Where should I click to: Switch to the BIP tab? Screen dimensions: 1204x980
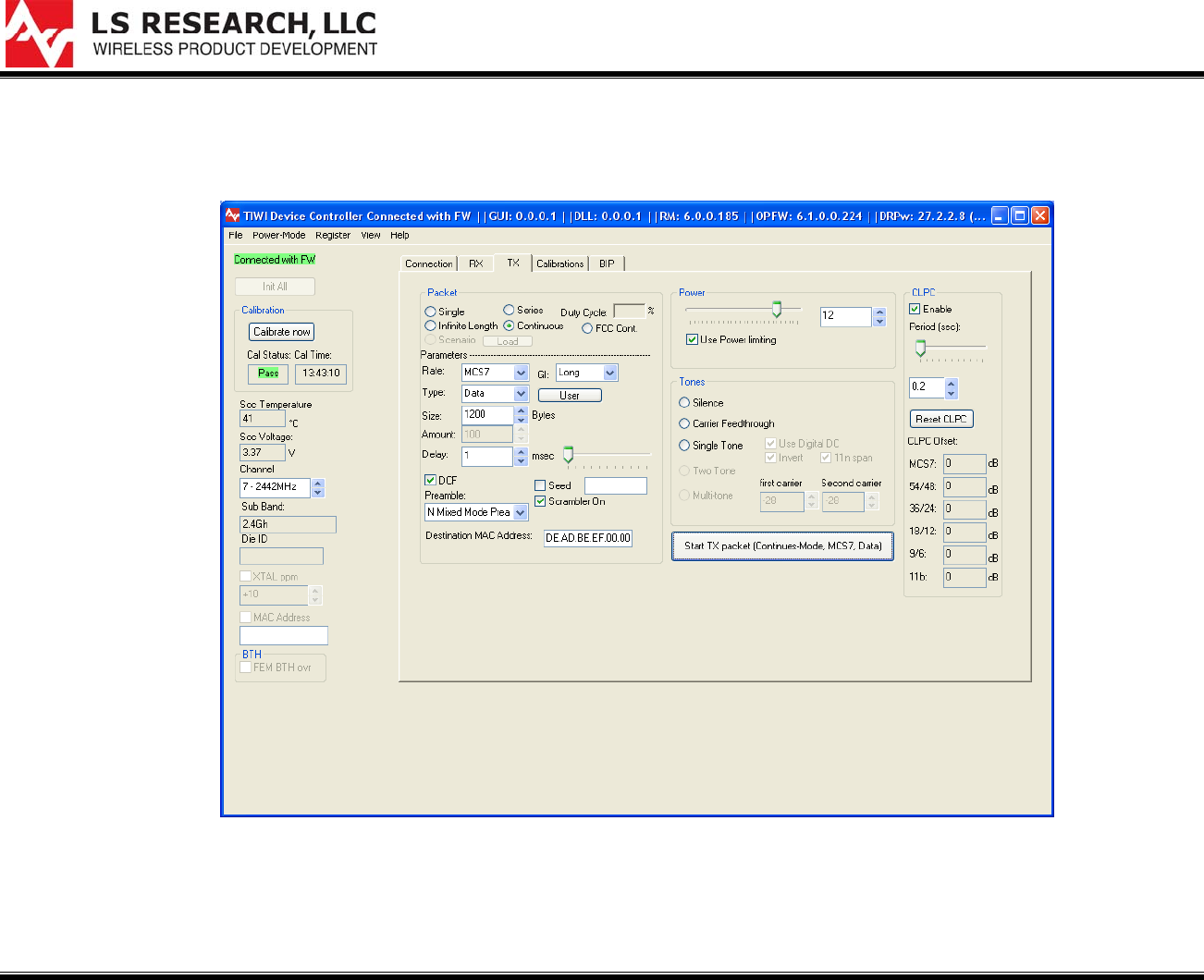(x=607, y=263)
